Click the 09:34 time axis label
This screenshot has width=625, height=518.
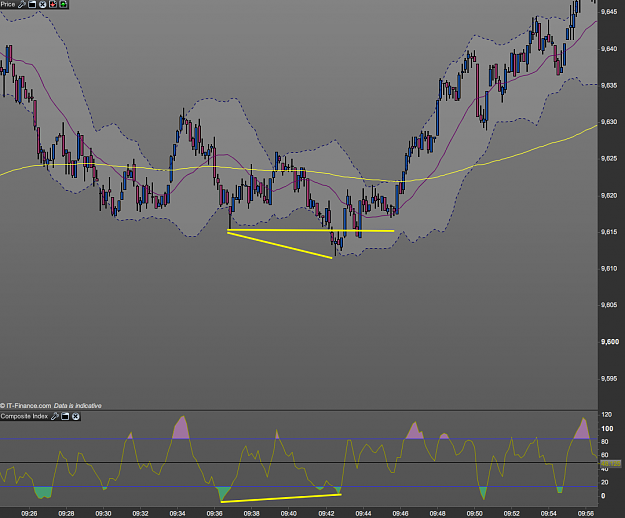pos(177,514)
